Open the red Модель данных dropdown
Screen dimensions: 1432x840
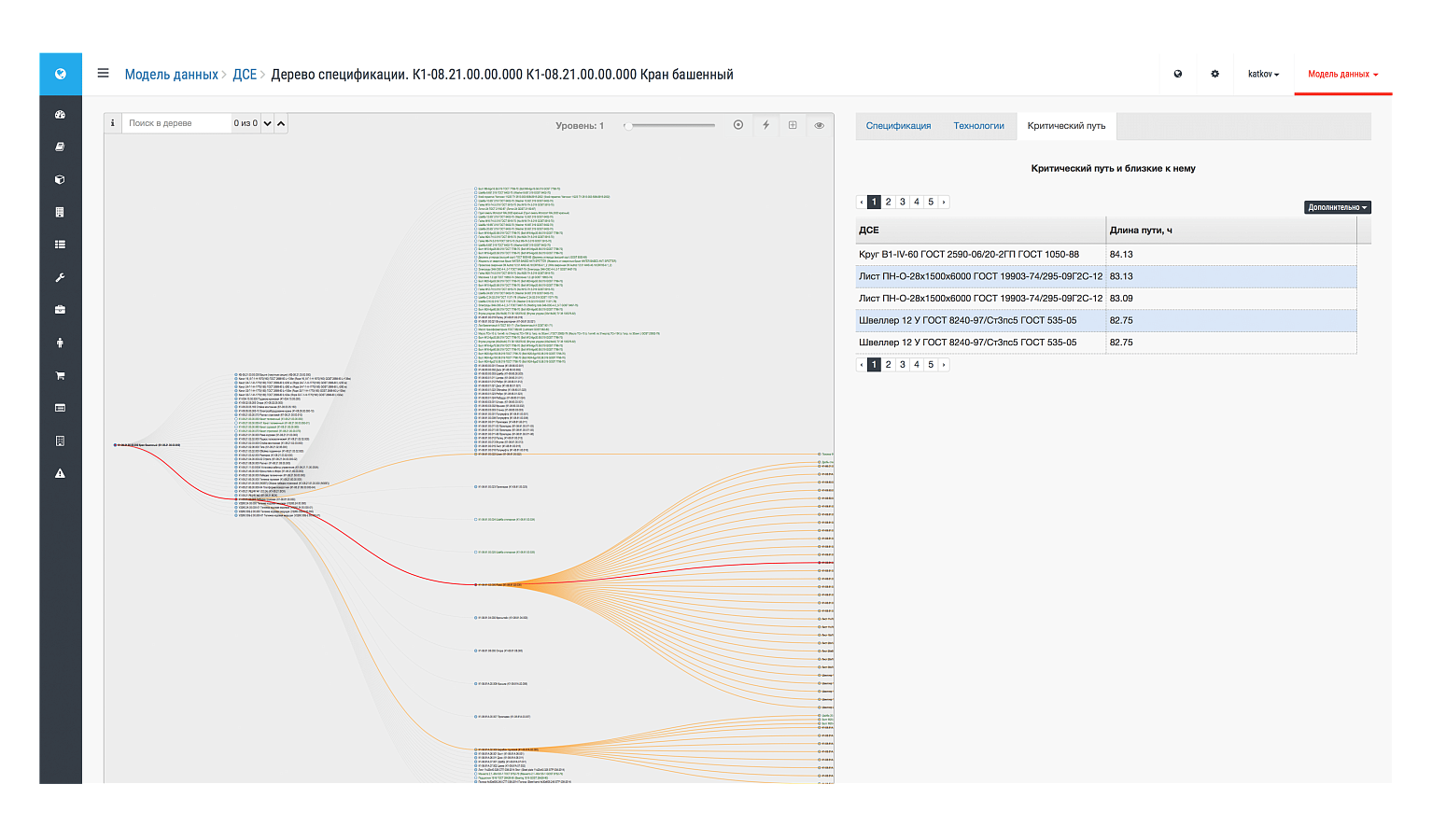(x=1342, y=74)
